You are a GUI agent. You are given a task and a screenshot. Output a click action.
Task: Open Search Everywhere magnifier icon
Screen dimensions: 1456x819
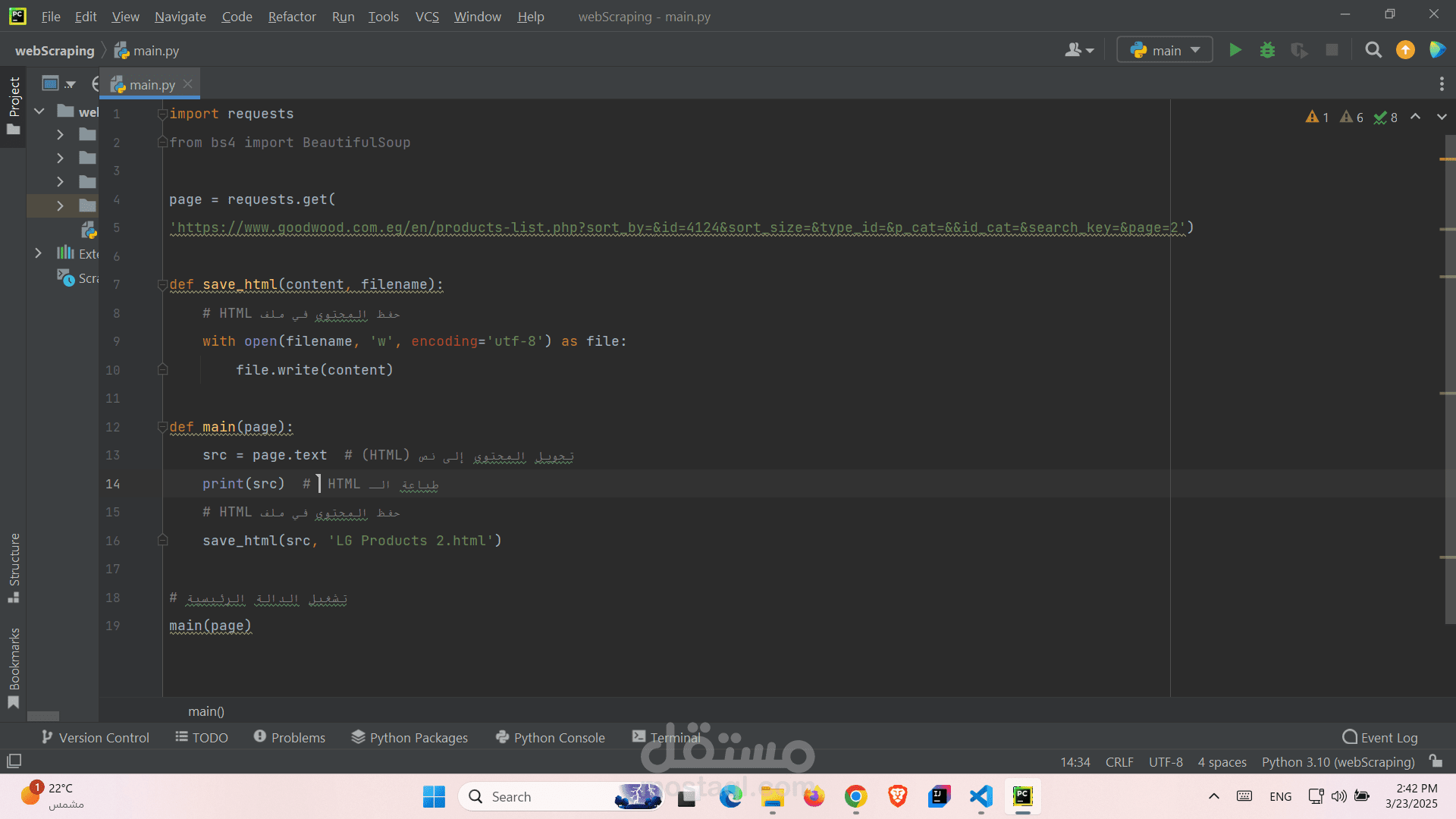coord(1373,50)
